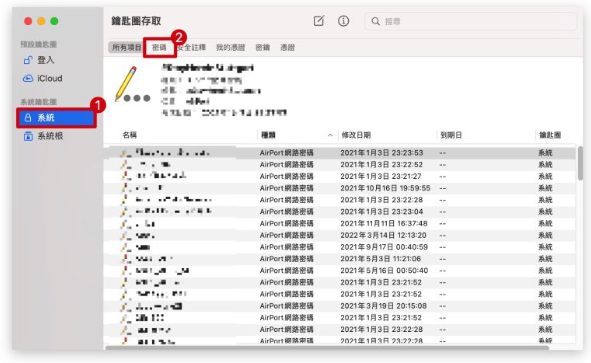Close the Keychain Access window
The width and height of the screenshot is (591, 363).
(x=28, y=21)
